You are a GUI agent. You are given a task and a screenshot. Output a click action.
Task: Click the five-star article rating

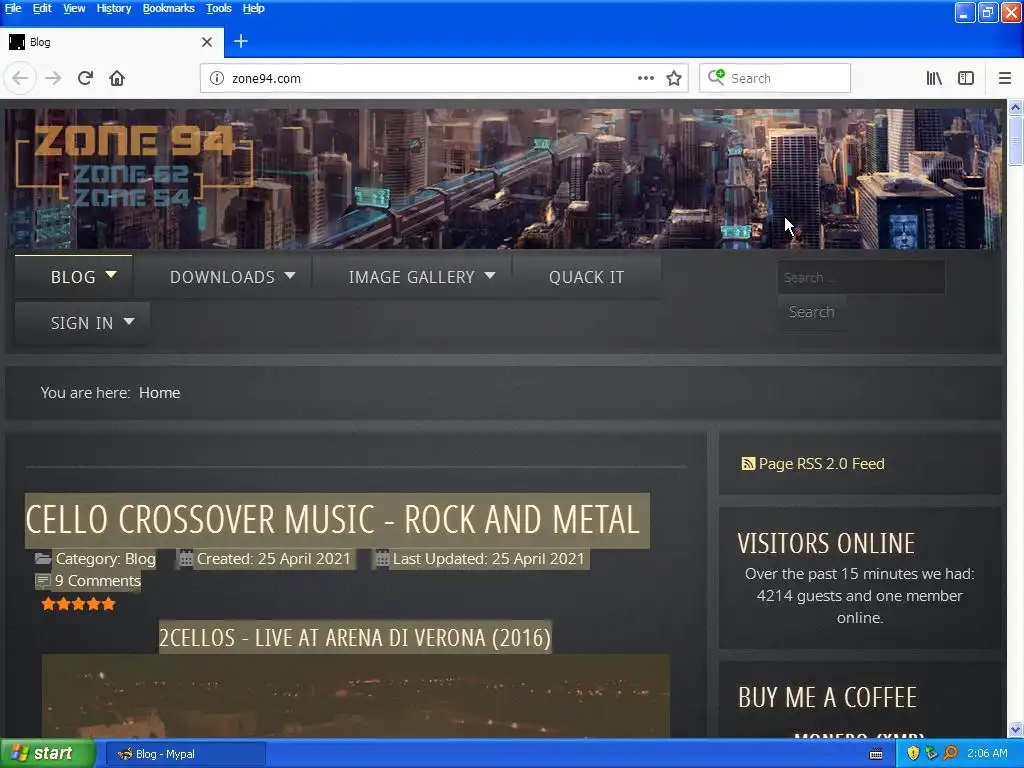click(x=78, y=604)
